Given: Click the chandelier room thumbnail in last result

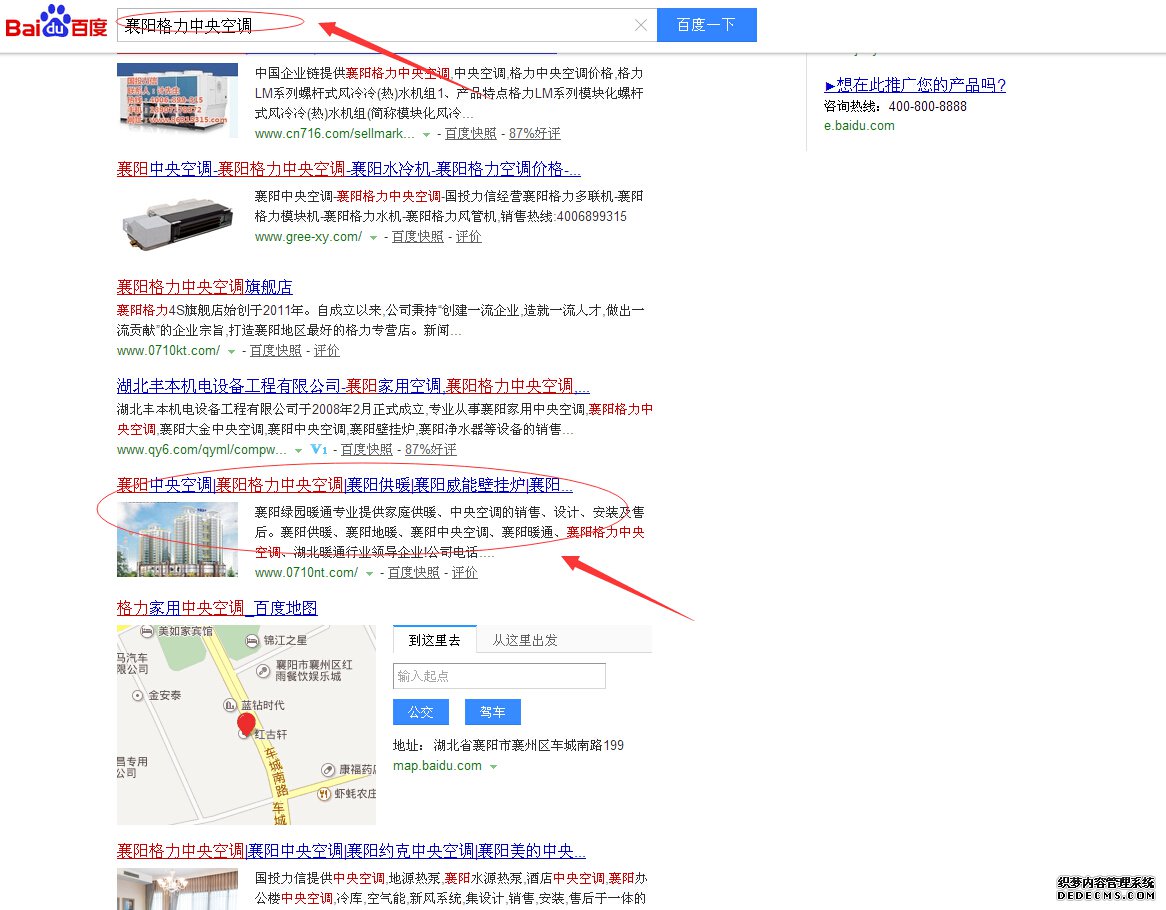Looking at the screenshot, I should point(177,889).
